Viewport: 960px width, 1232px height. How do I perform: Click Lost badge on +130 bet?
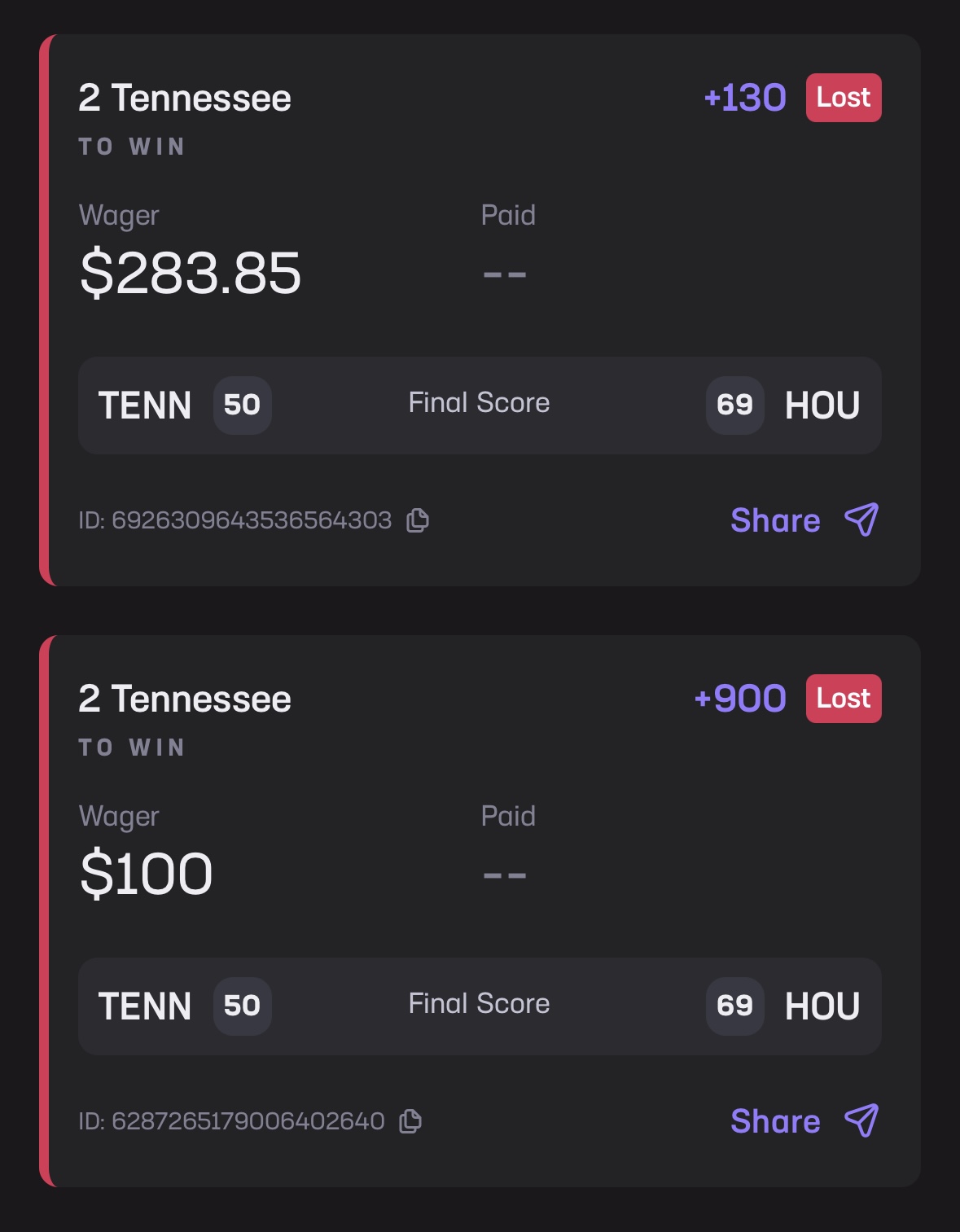click(844, 98)
